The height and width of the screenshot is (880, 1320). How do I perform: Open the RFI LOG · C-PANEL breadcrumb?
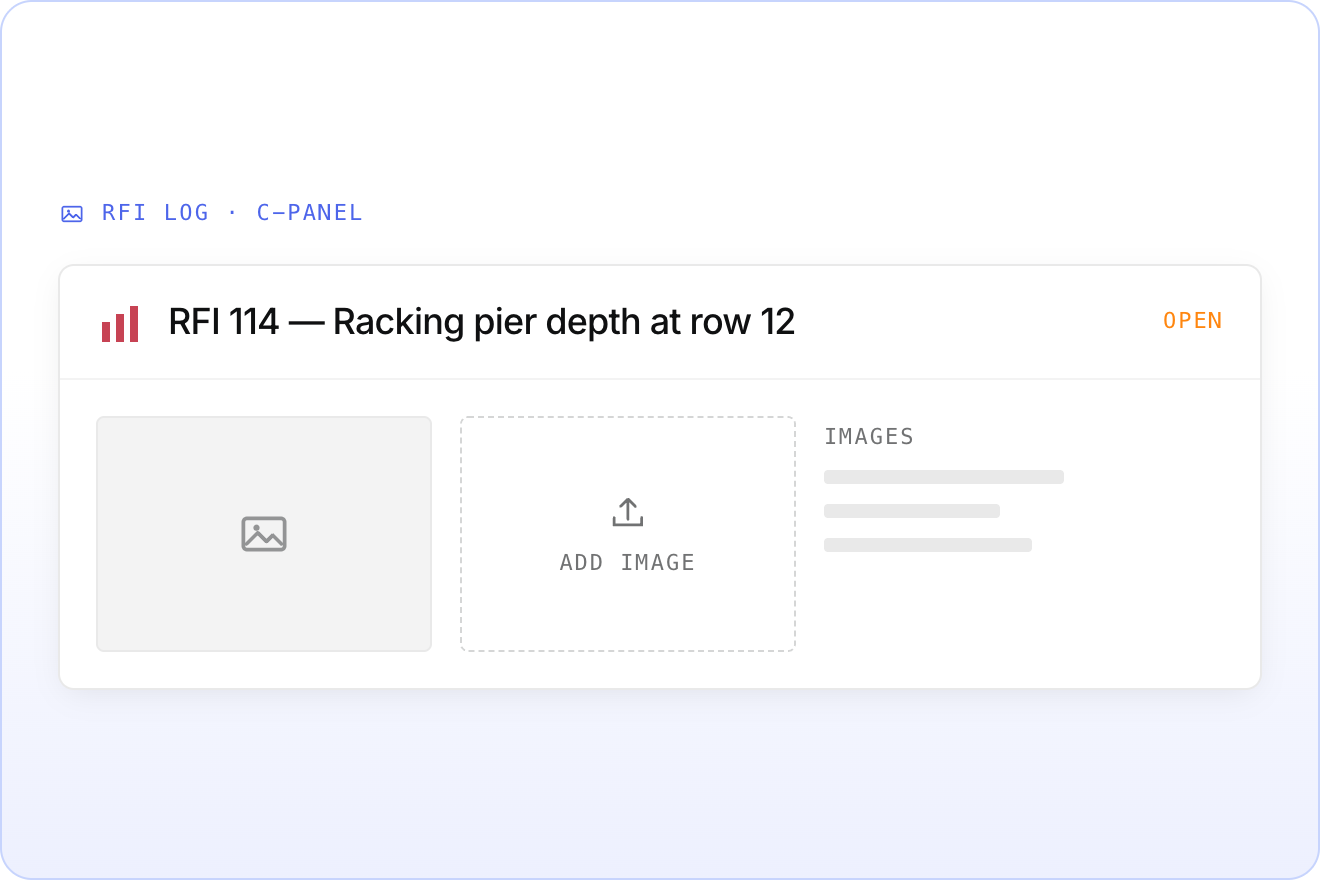point(212,213)
